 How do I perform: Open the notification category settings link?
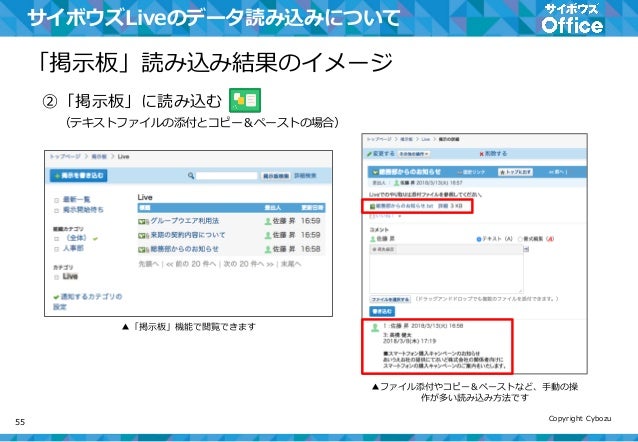pos(88,302)
